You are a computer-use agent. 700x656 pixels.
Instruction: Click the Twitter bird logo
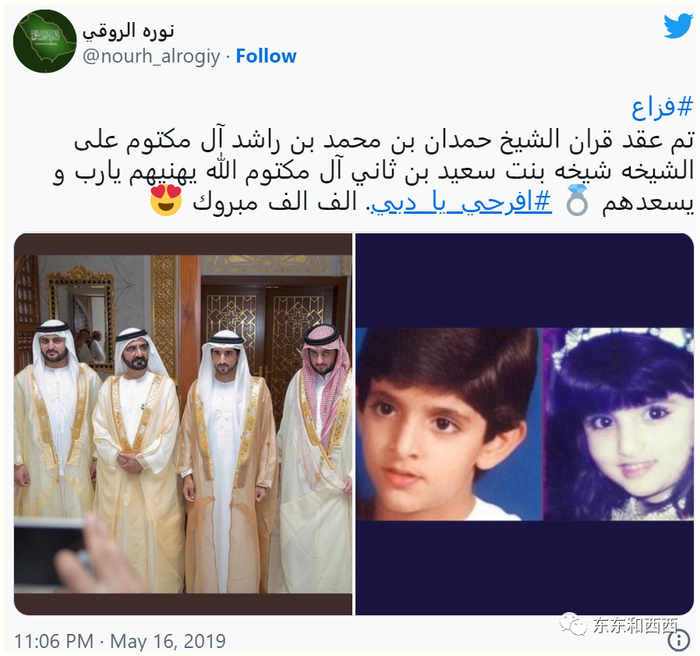678,27
